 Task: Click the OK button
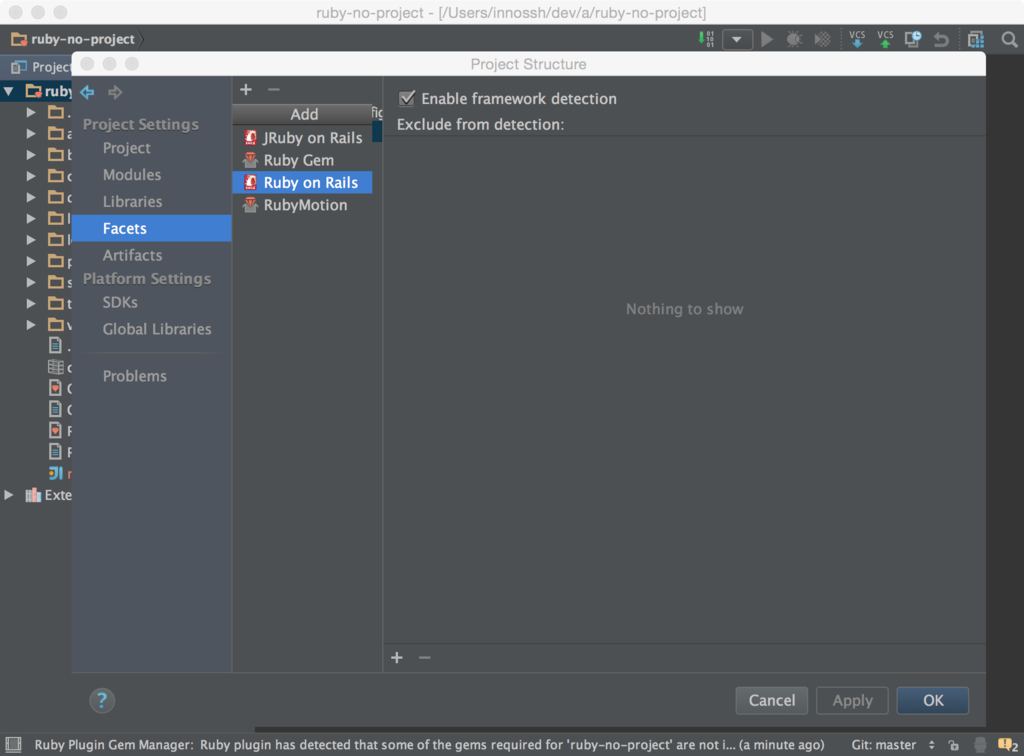coord(933,701)
